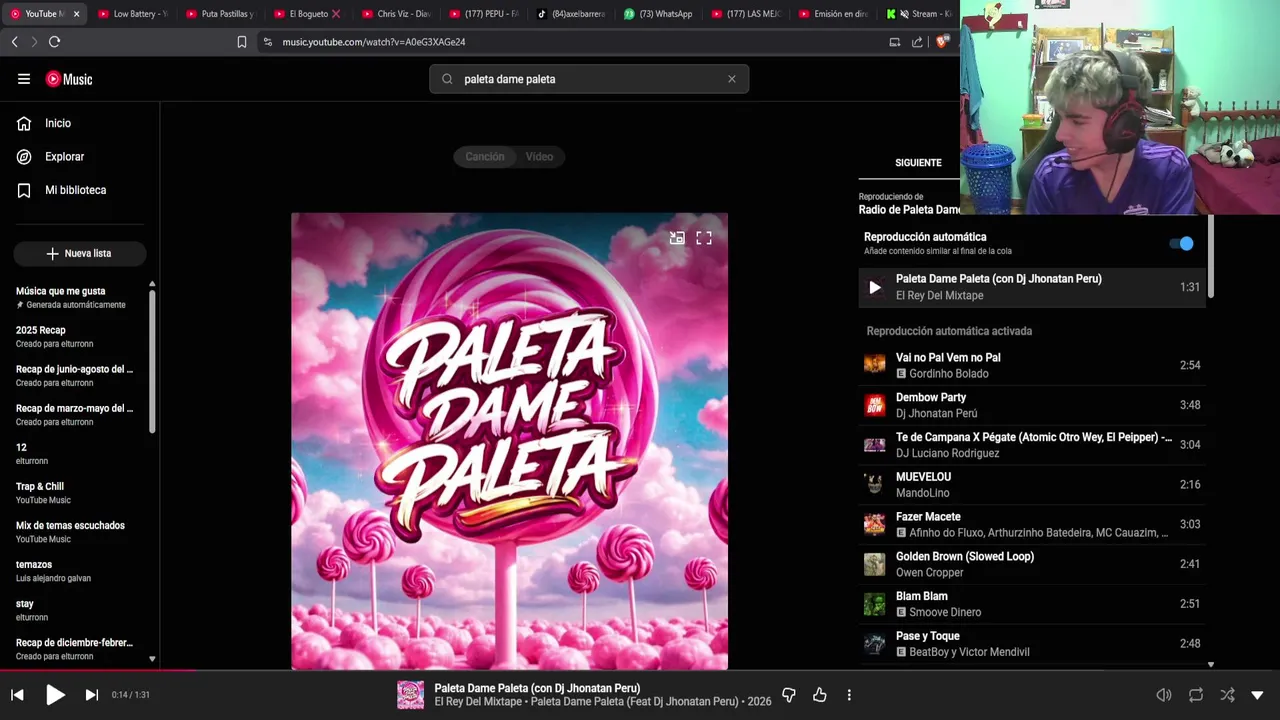Select Fazer Macete track
Screen dimensions: 1280x720
pyautogui.click(x=1032, y=524)
